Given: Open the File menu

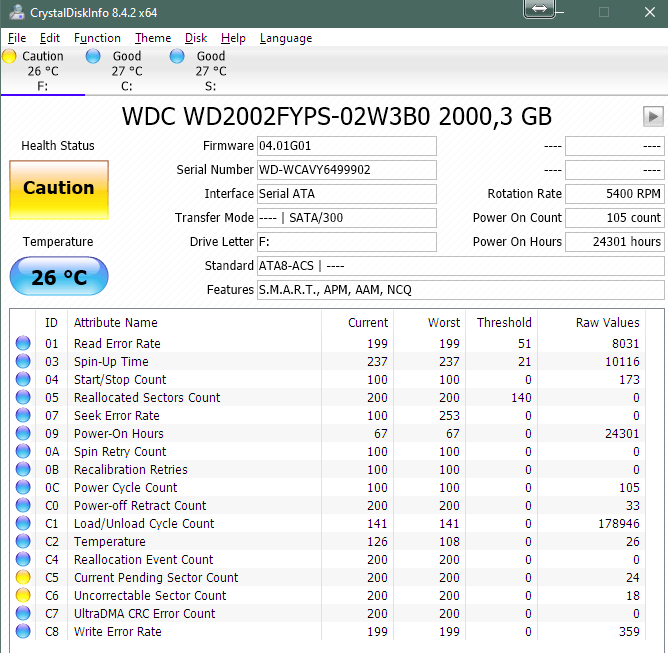Looking at the screenshot, I should (17, 38).
